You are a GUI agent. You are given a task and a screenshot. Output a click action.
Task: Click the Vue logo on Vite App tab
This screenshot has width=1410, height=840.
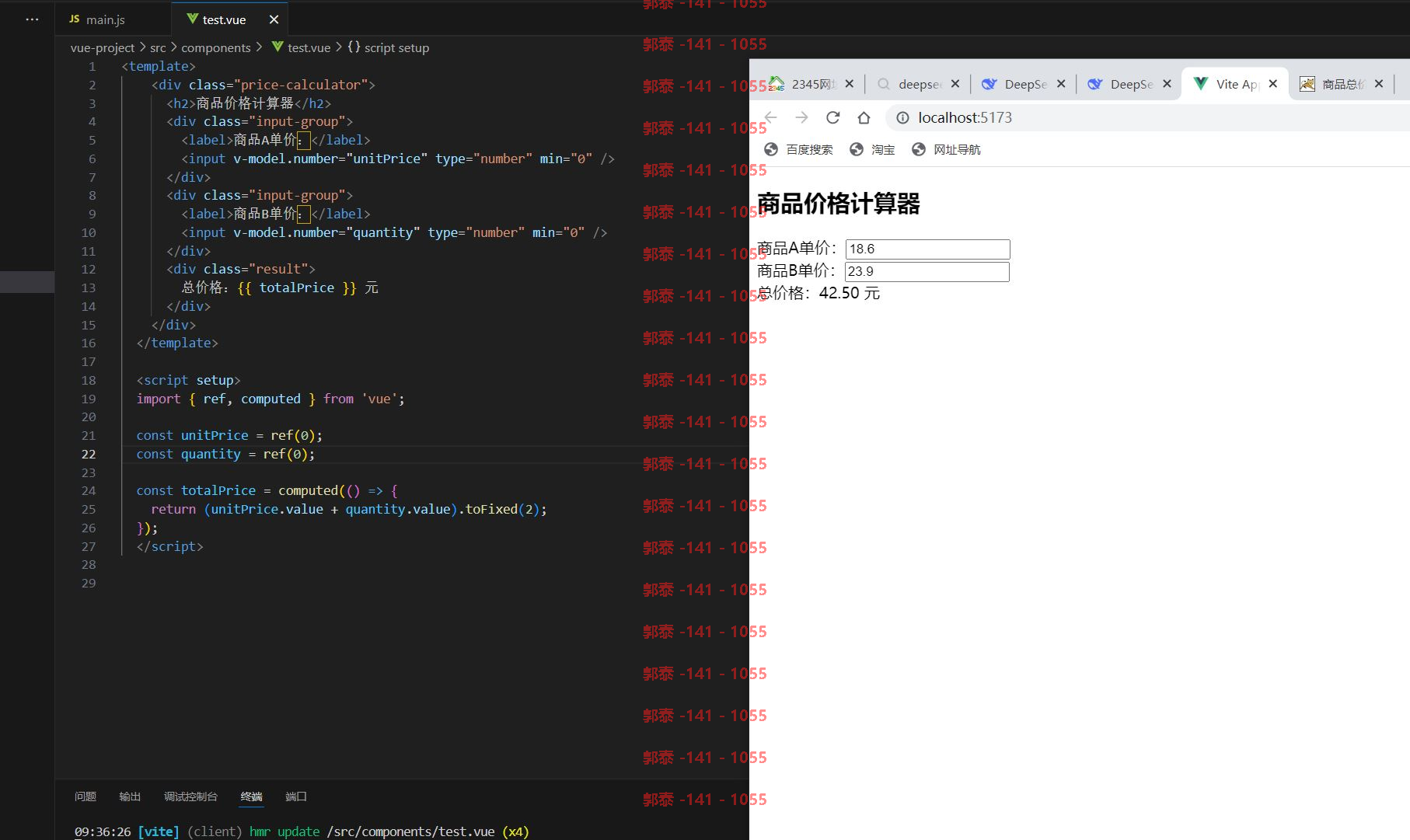[x=1201, y=83]
